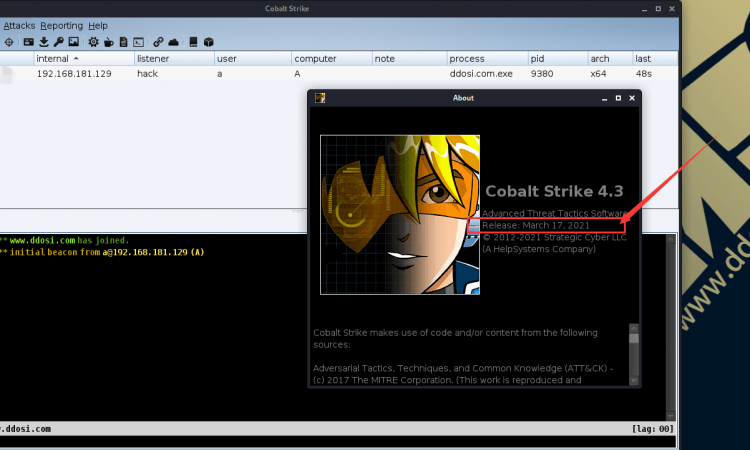Select beacon row IP 192.168.181.129

[74, 74]
